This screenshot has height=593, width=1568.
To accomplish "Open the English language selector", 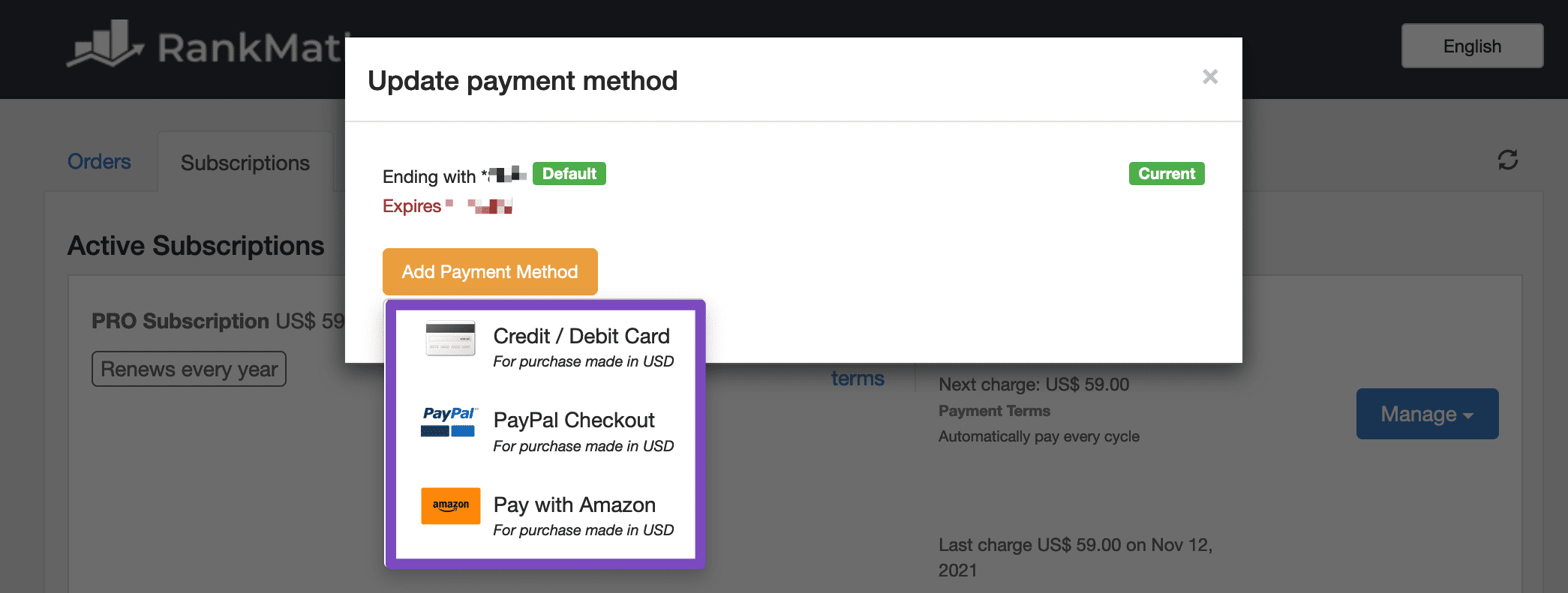I will click(1472, 46).
